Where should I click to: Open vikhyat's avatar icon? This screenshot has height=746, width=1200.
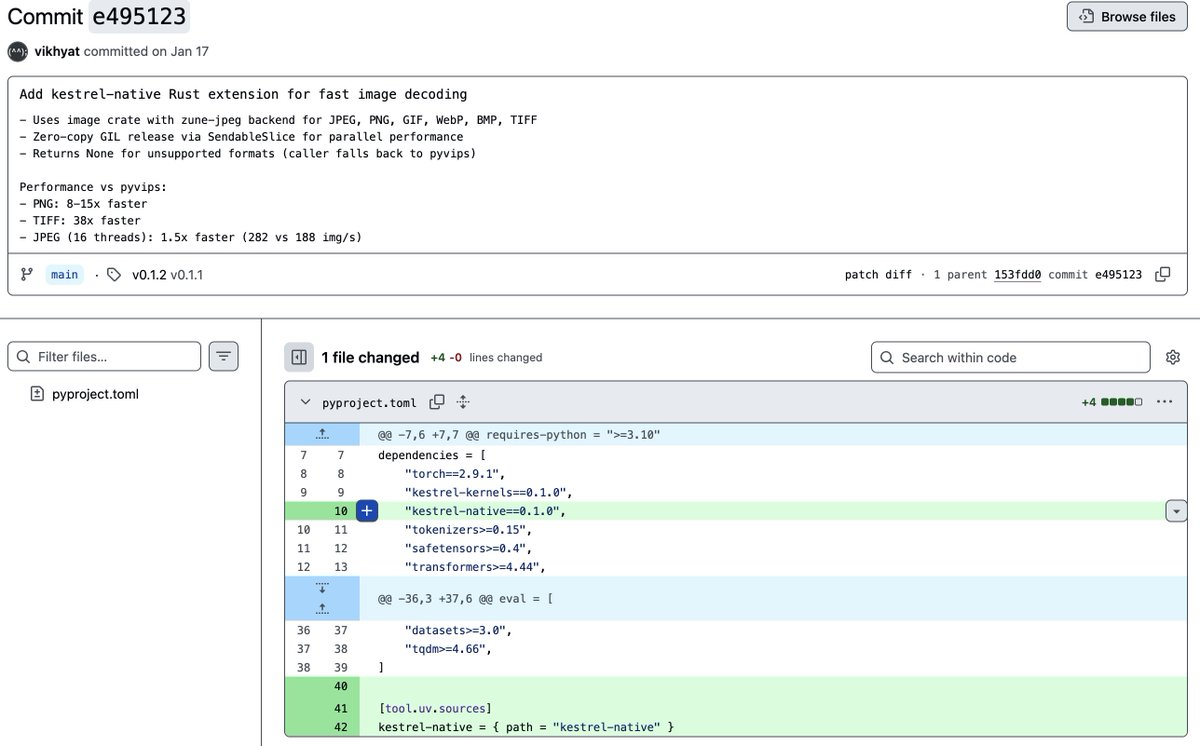pyautogui.click(x=17, y=51)
